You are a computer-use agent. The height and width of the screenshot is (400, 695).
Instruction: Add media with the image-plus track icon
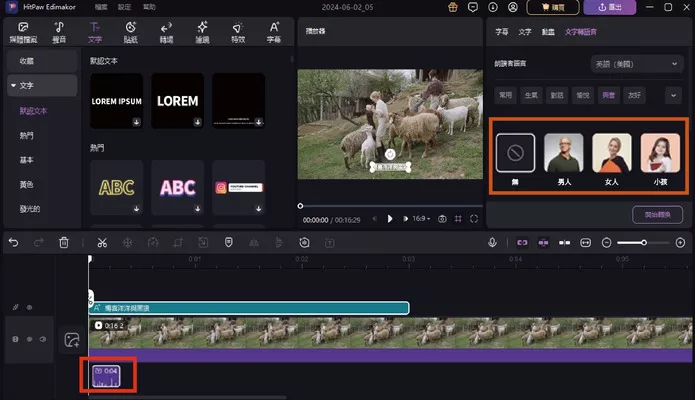(x=72, y=340)
